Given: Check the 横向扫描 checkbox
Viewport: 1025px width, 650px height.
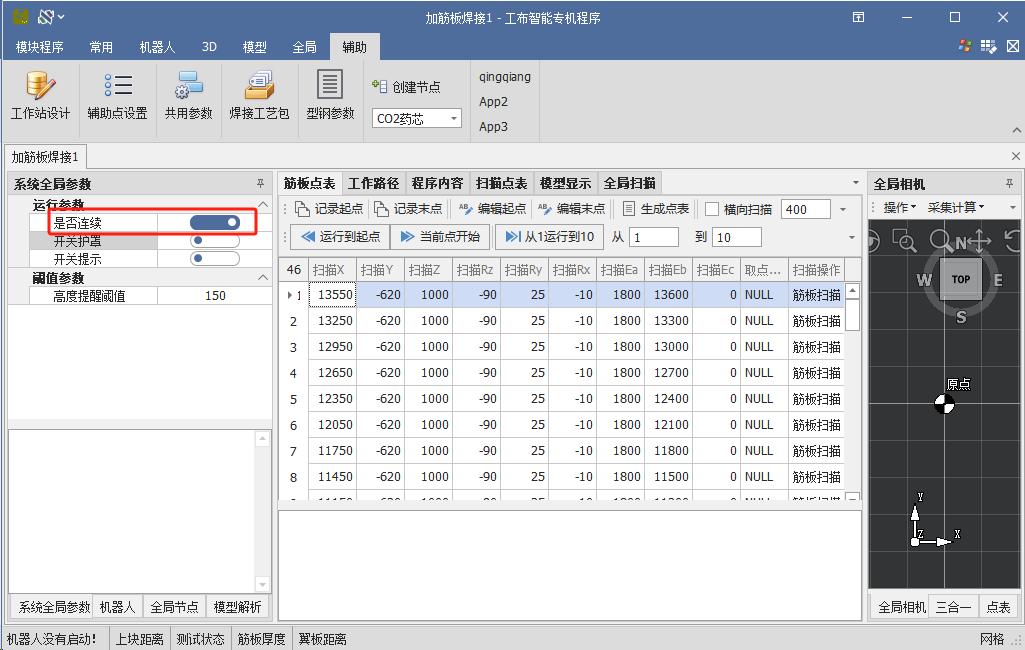Looking at the screenshot, I should coord(712,209).
